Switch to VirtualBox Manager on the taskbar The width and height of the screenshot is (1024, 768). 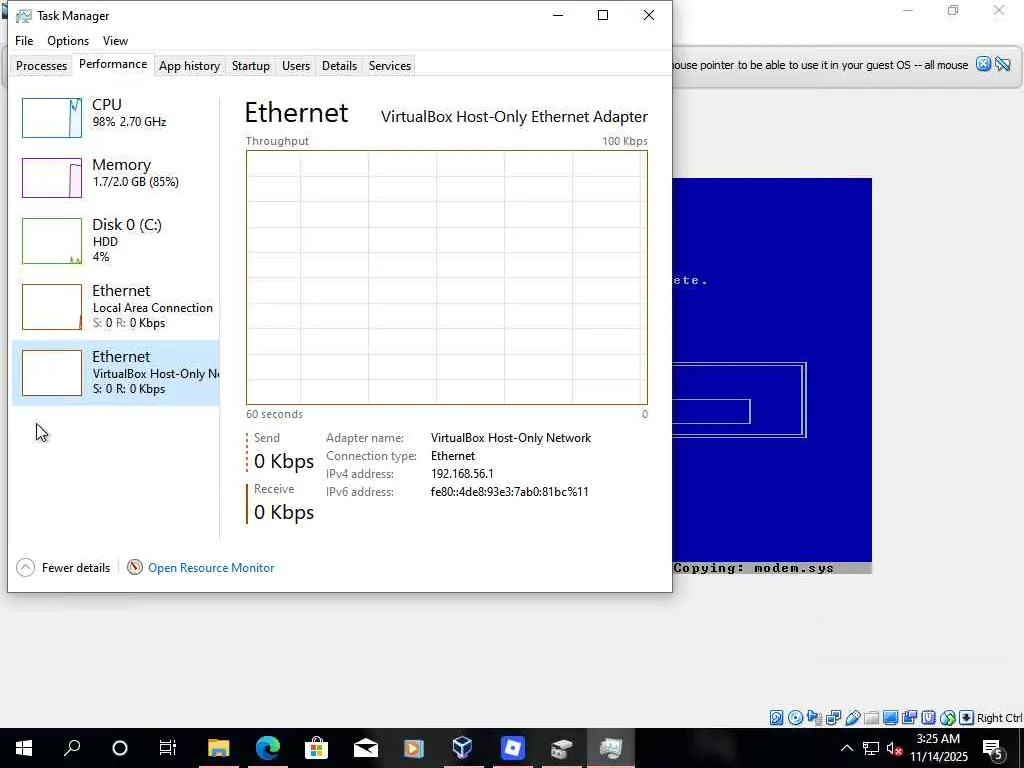(x=462, y=748)
